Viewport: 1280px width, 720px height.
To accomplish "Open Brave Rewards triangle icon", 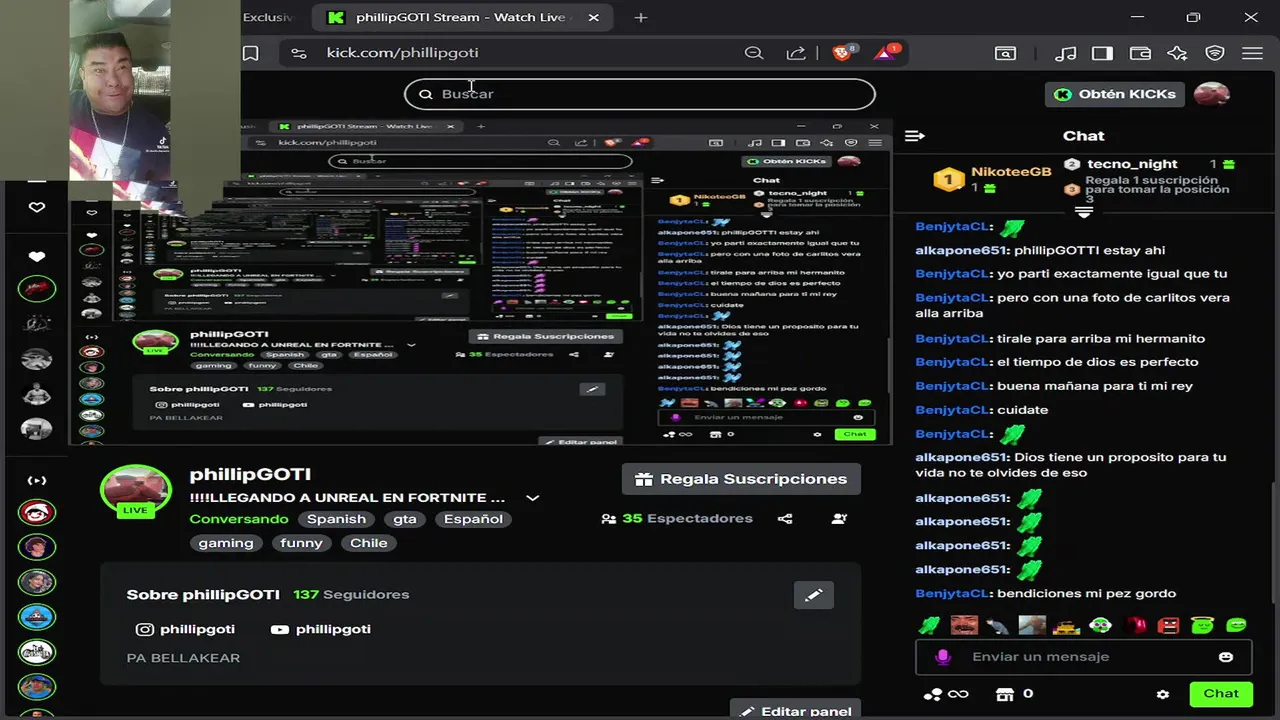I will tap(886, 53).
